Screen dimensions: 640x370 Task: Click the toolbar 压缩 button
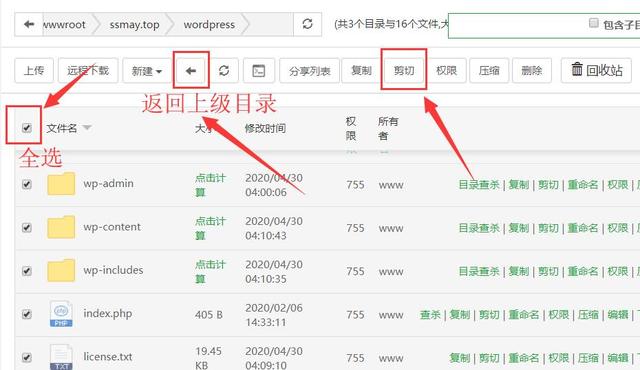489,71
